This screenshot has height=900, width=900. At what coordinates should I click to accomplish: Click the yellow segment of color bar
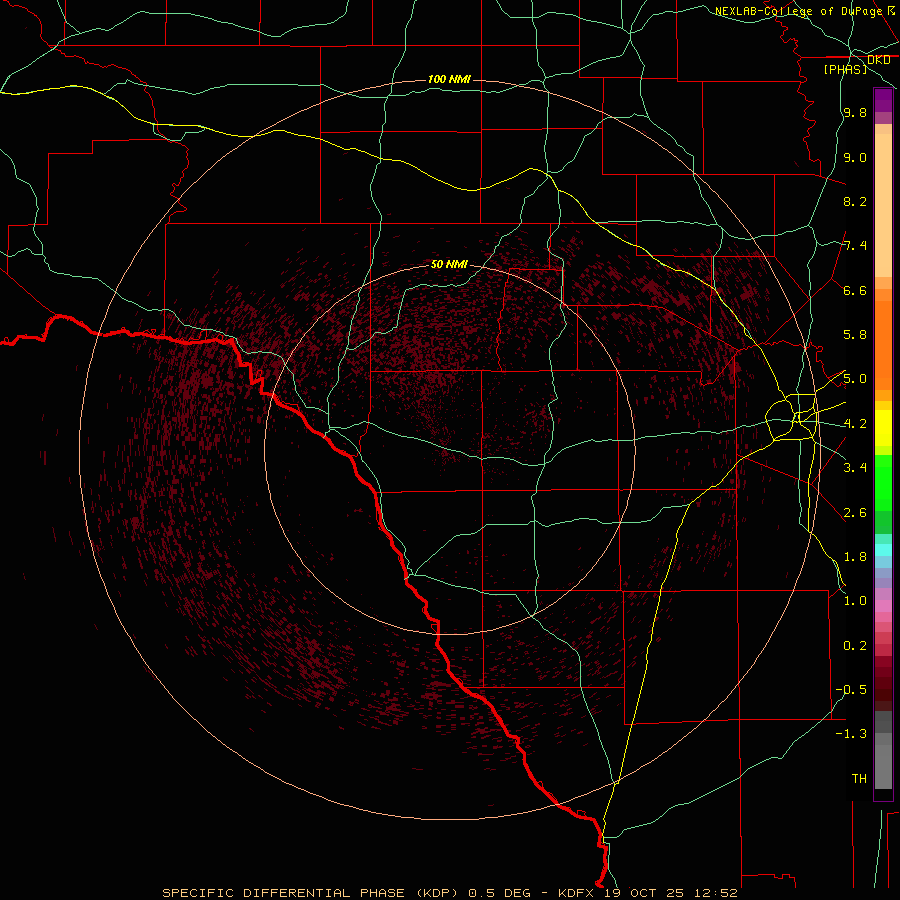coord(883,428)
